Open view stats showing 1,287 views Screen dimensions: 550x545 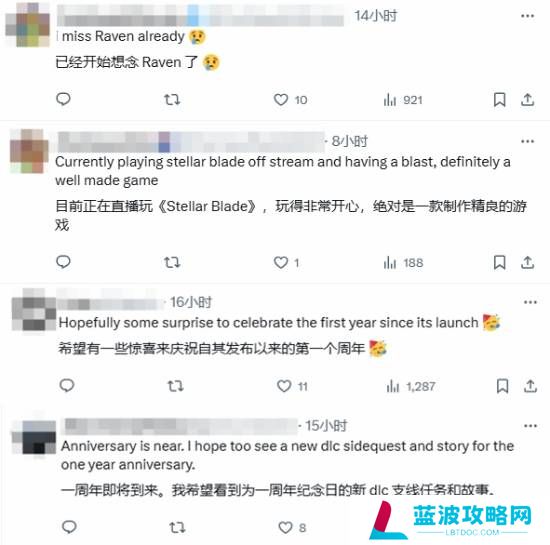pos(411,386)
